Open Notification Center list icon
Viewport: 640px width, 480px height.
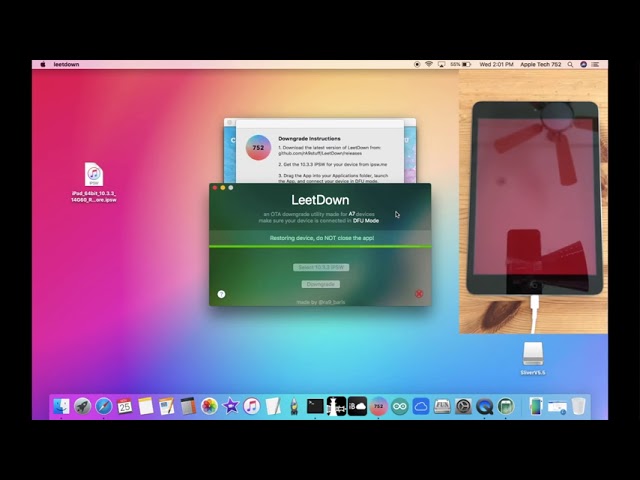pyautogui.click(x=596, y=64)
